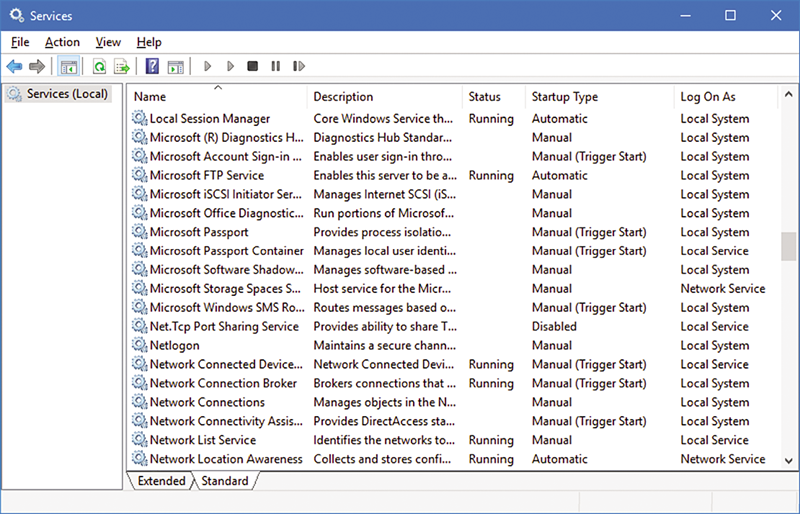Click the Refresh toolbar icon
Screen dimensions: 800x514
coord(99,66)
